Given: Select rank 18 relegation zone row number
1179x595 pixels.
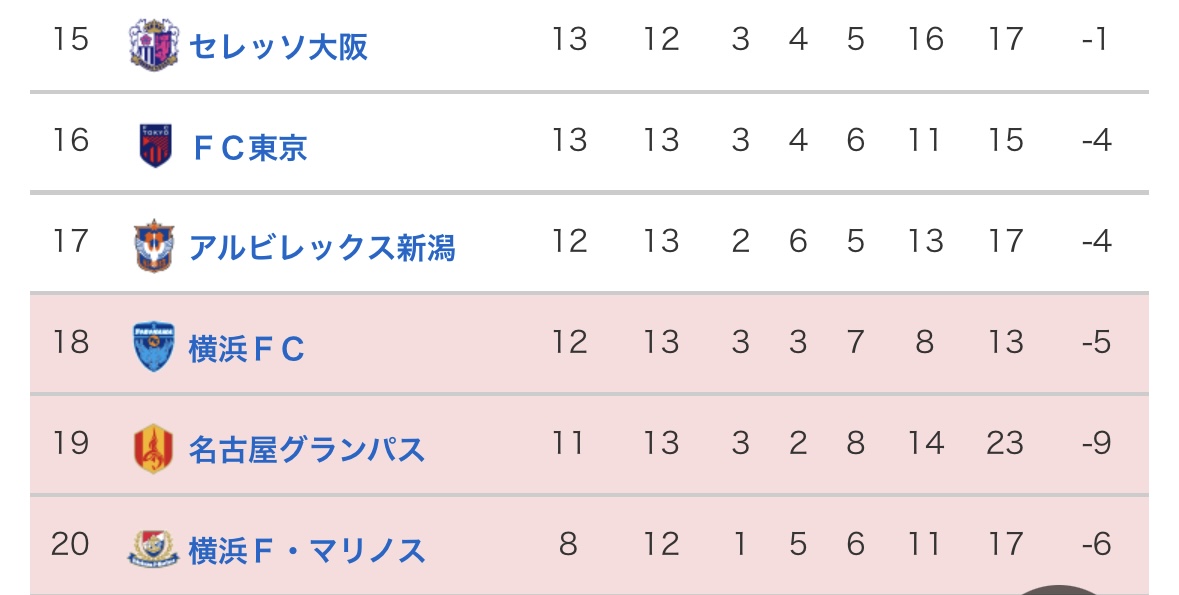Looking at the screenshot, I should point(71,342).
